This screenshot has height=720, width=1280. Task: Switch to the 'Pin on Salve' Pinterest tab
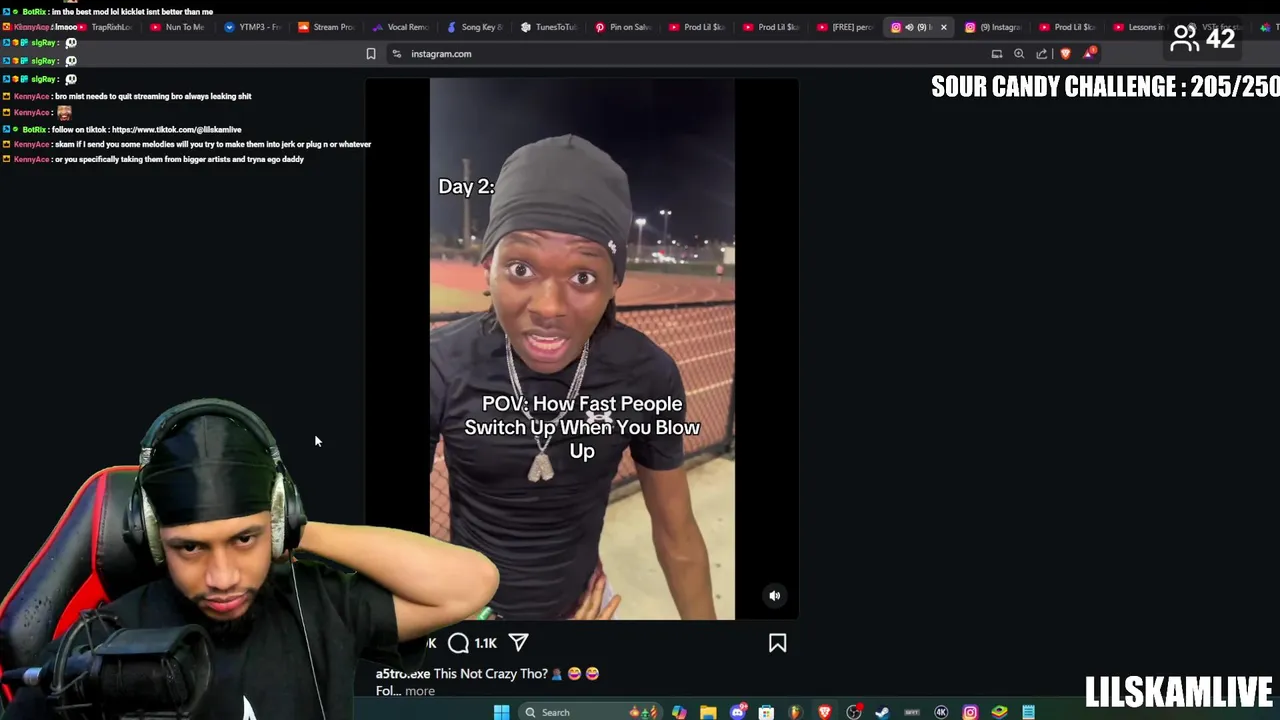(623, 27)
